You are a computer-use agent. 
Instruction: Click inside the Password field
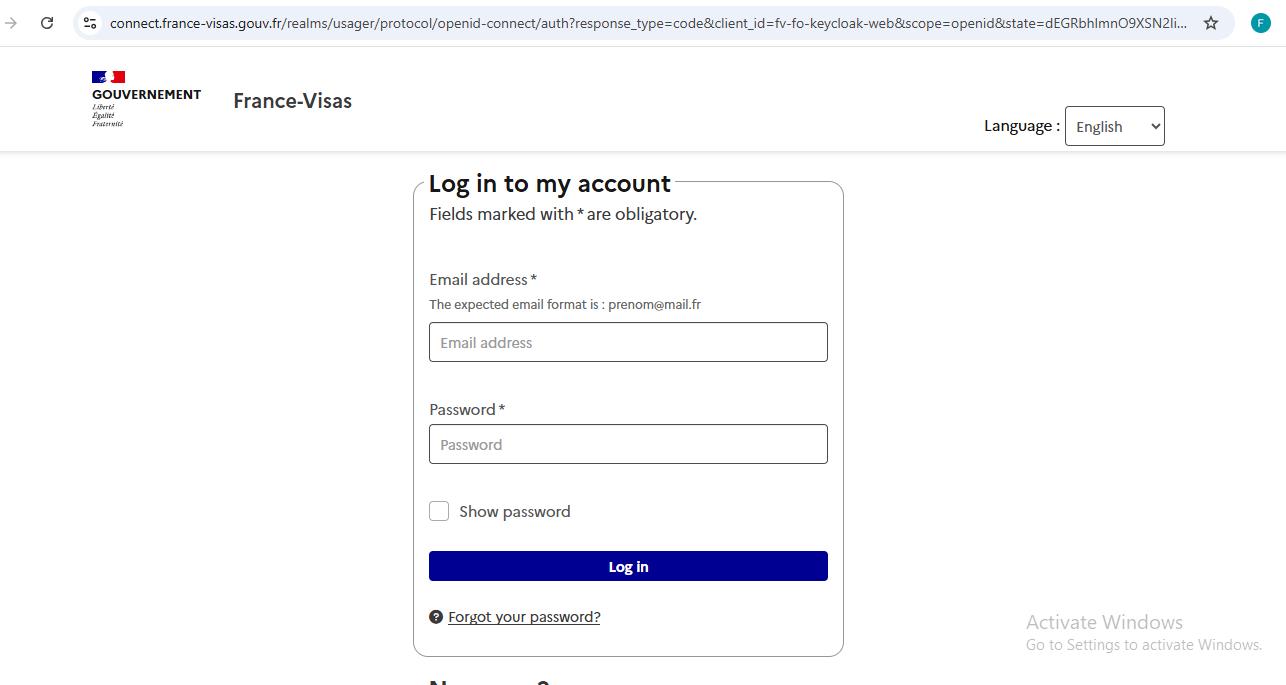point(628,444)
